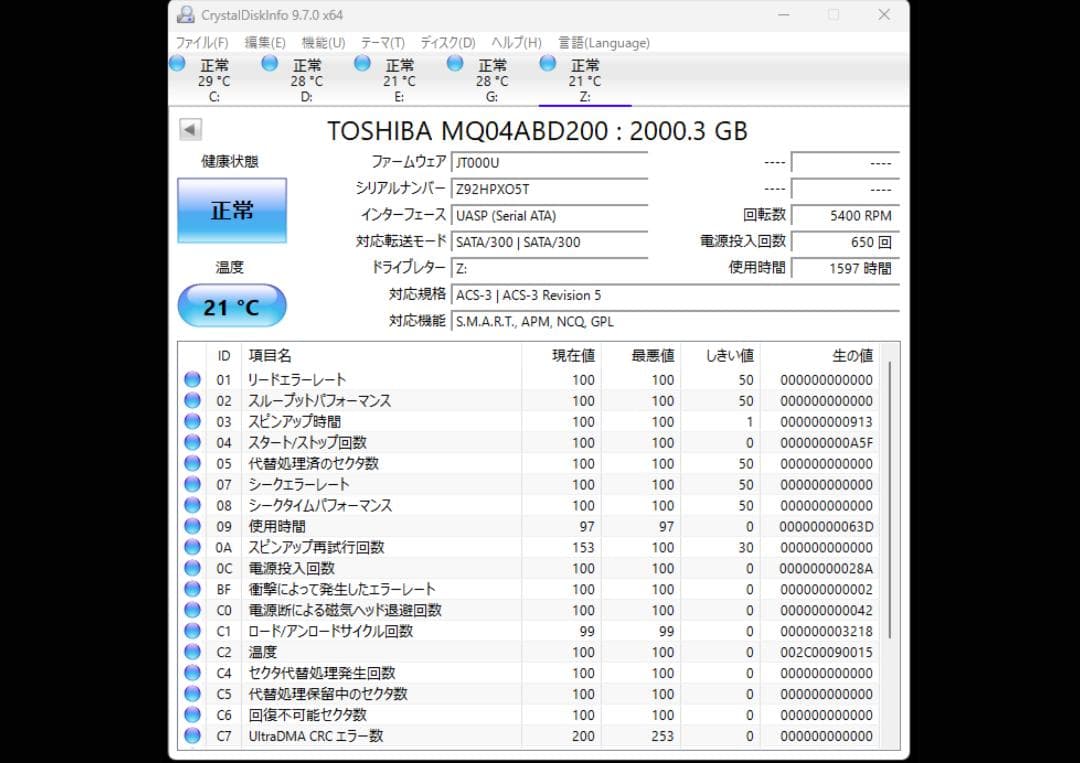The height and width of the screenshot is (763, 1080).
Task: Click status icon of row C5 代替処理保留中のセクタ数
Action: pyautogui.click(x=192, y=693)
